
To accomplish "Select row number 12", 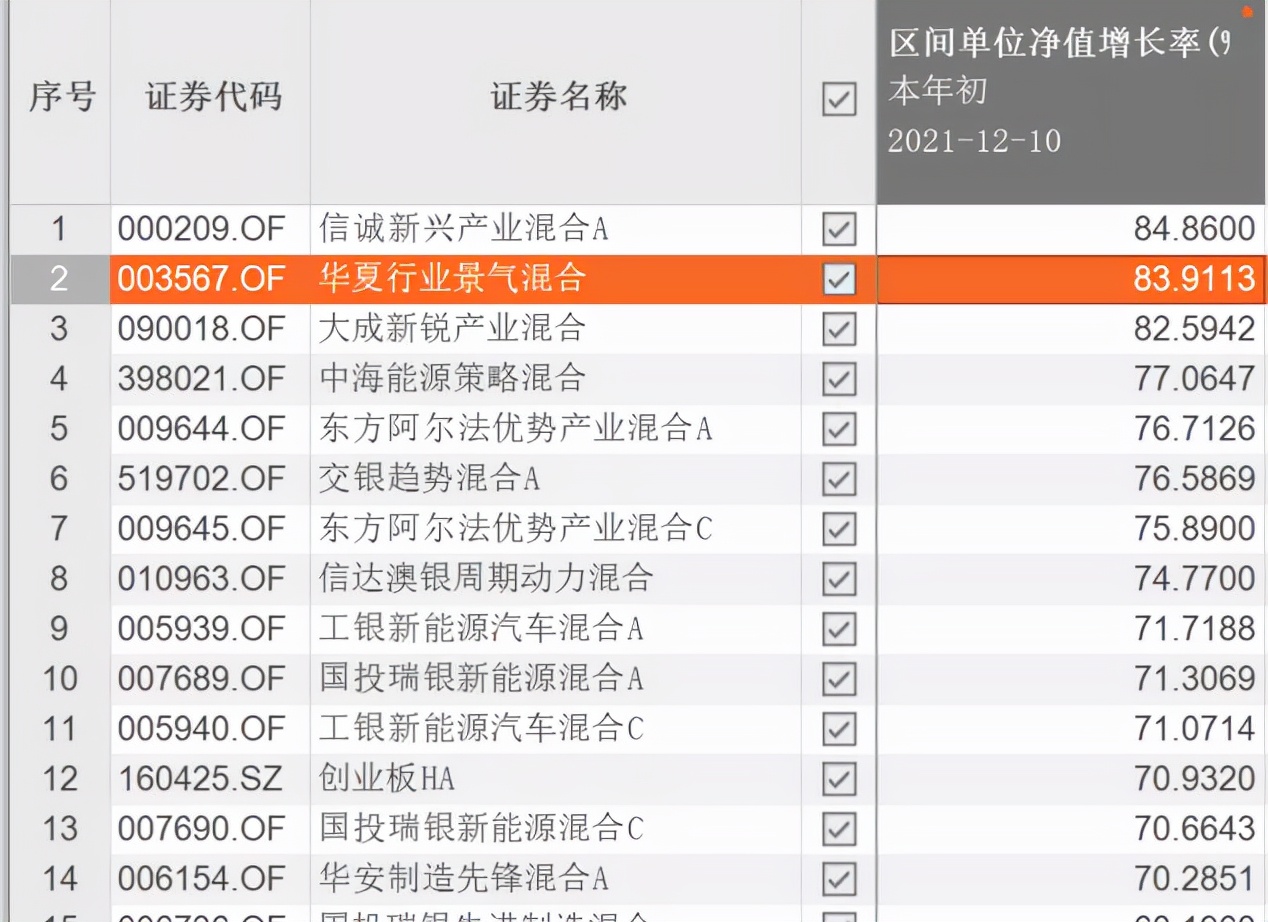I will [59, 779].
